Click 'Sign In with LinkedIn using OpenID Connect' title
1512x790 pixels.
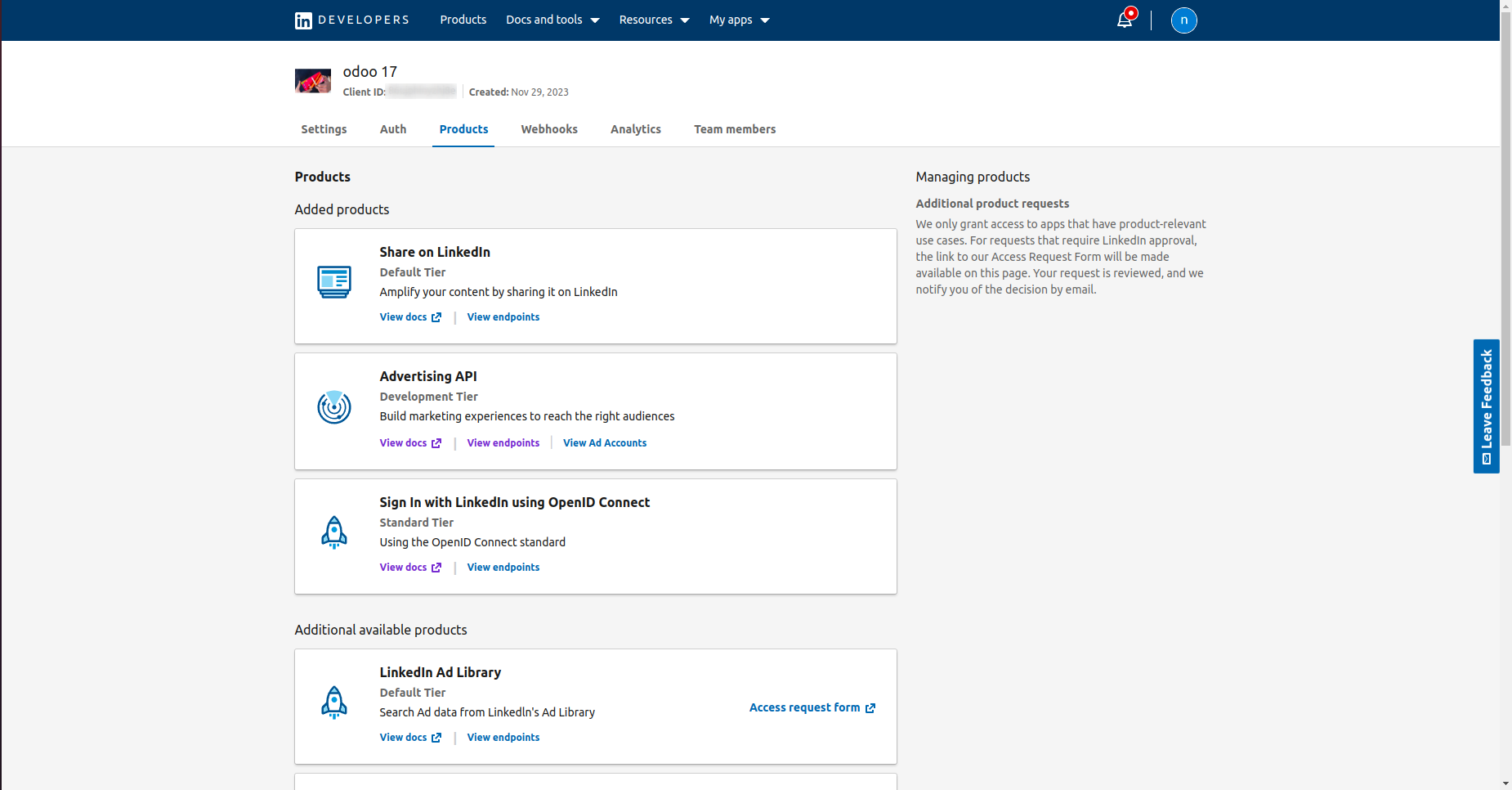click(515, 502)
